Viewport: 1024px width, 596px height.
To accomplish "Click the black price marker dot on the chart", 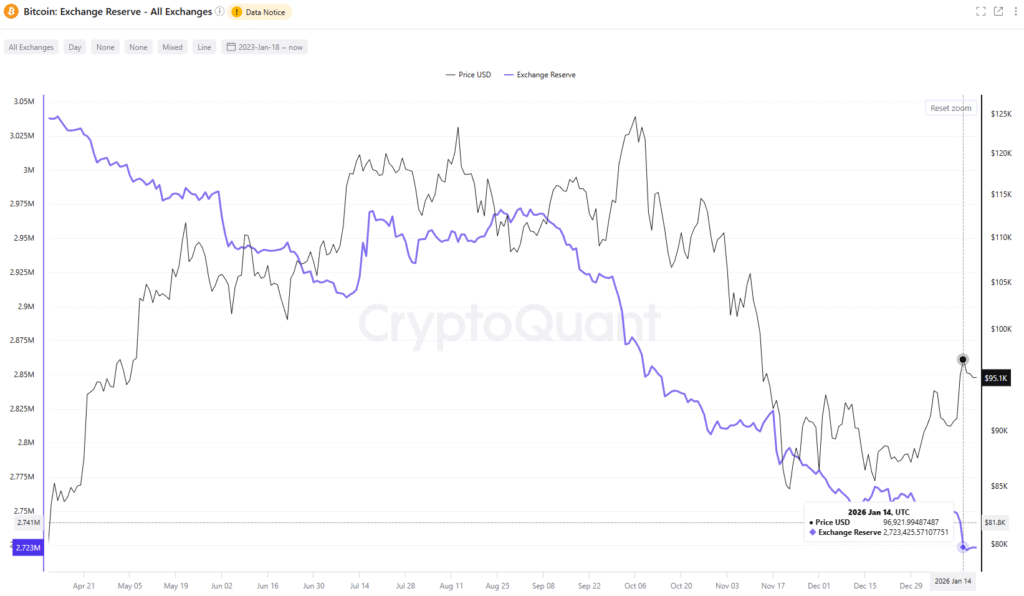I will click(x=963, y=359).
